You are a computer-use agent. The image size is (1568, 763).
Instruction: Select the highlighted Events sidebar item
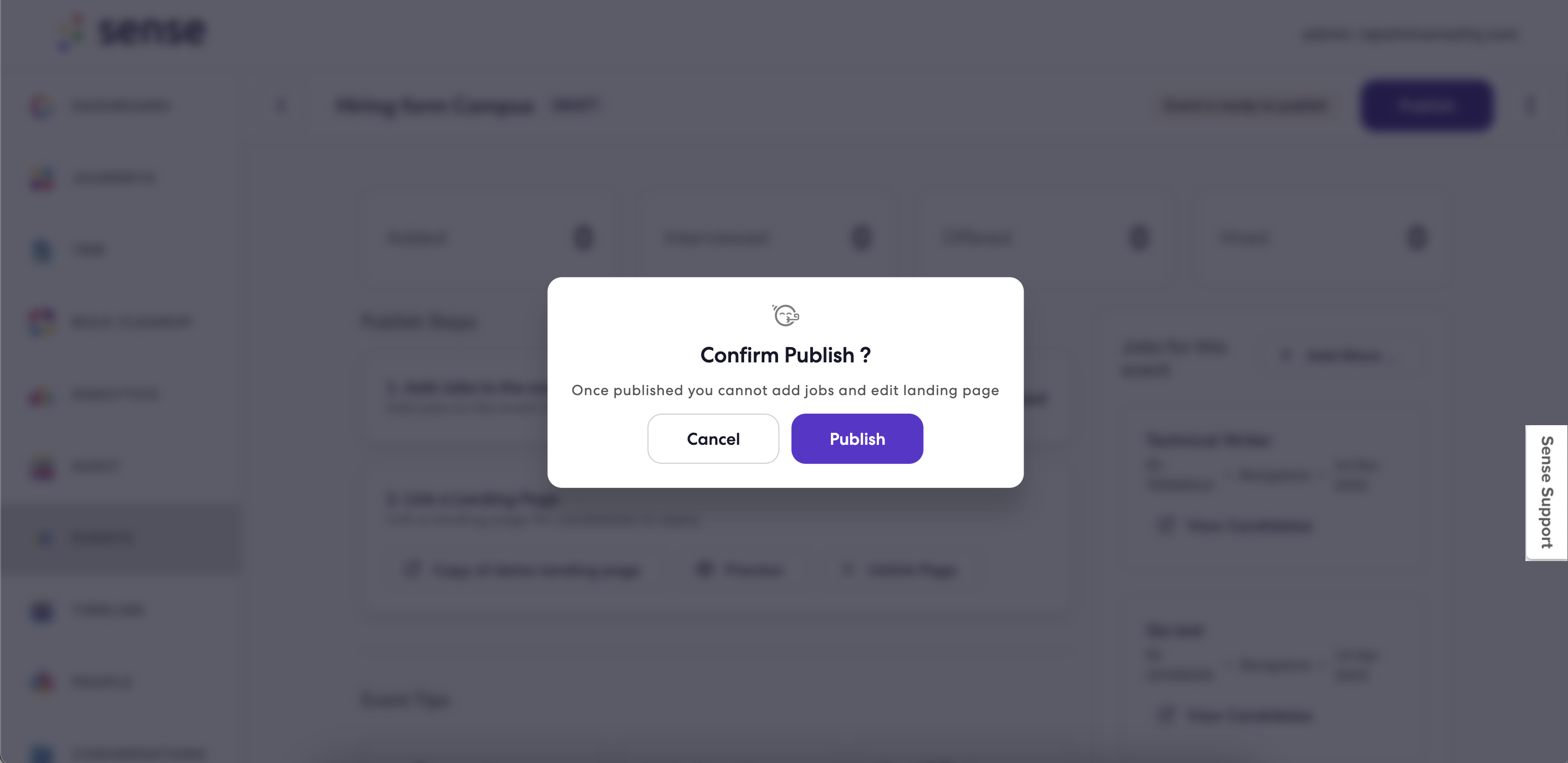tap(122, 538)
